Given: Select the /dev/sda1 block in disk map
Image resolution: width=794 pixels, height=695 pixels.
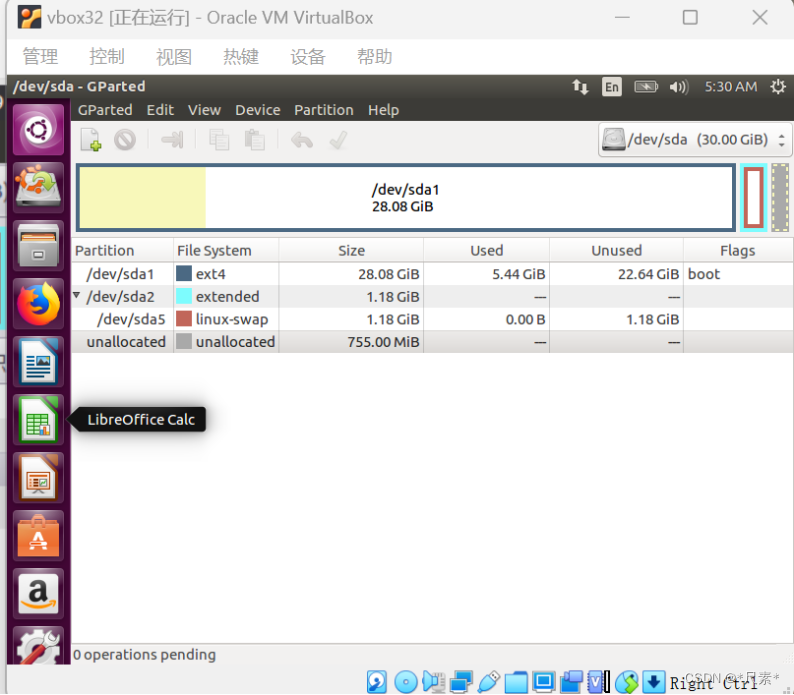Looking at the screenshot, I should tap(406, 198).
